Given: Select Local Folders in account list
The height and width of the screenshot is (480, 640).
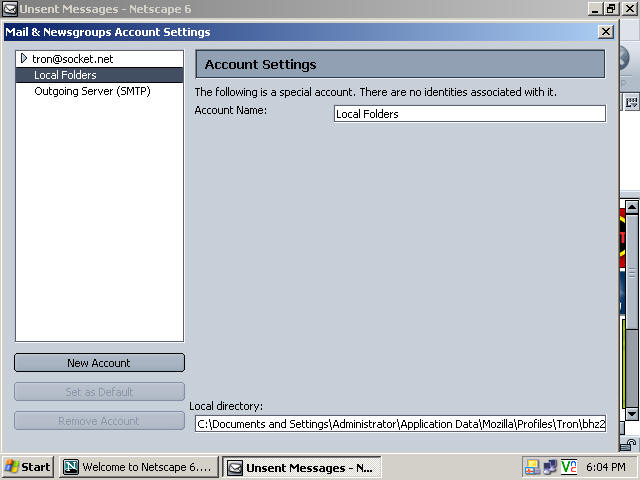Looking at the screenshot, I should (99, 75).
